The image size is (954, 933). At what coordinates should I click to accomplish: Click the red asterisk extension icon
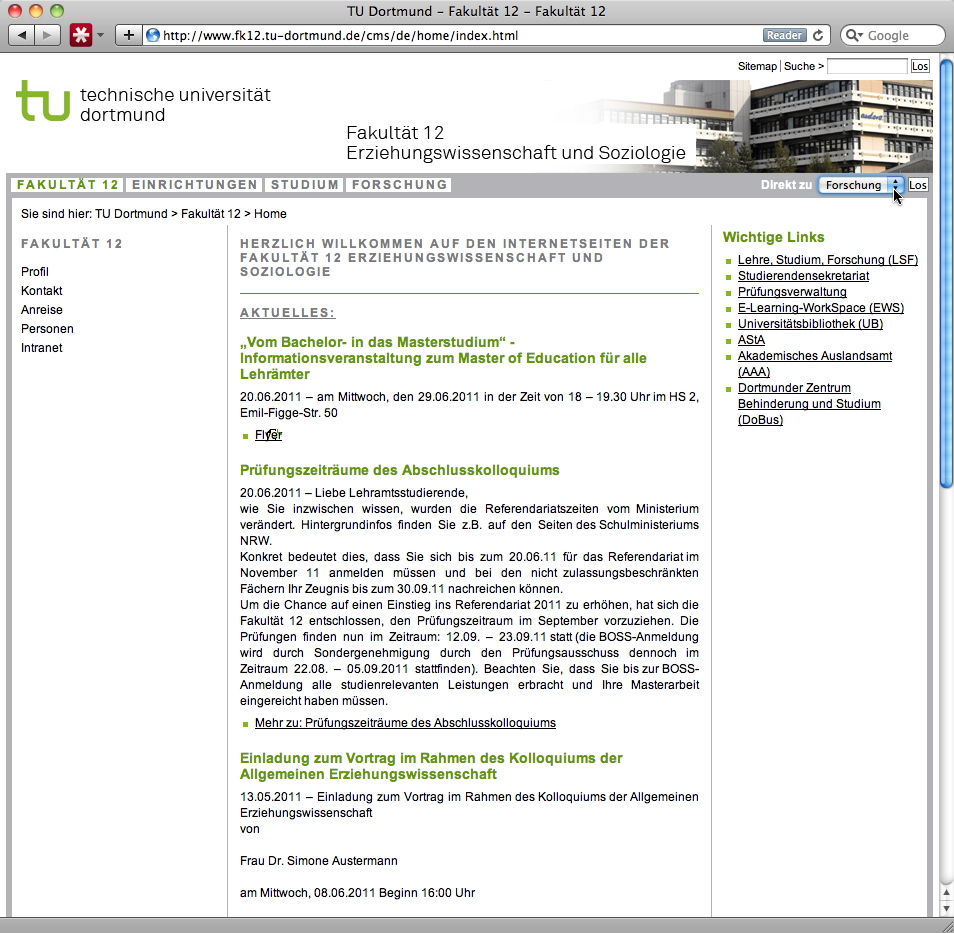pyautogui.click(x=81, y=35)
